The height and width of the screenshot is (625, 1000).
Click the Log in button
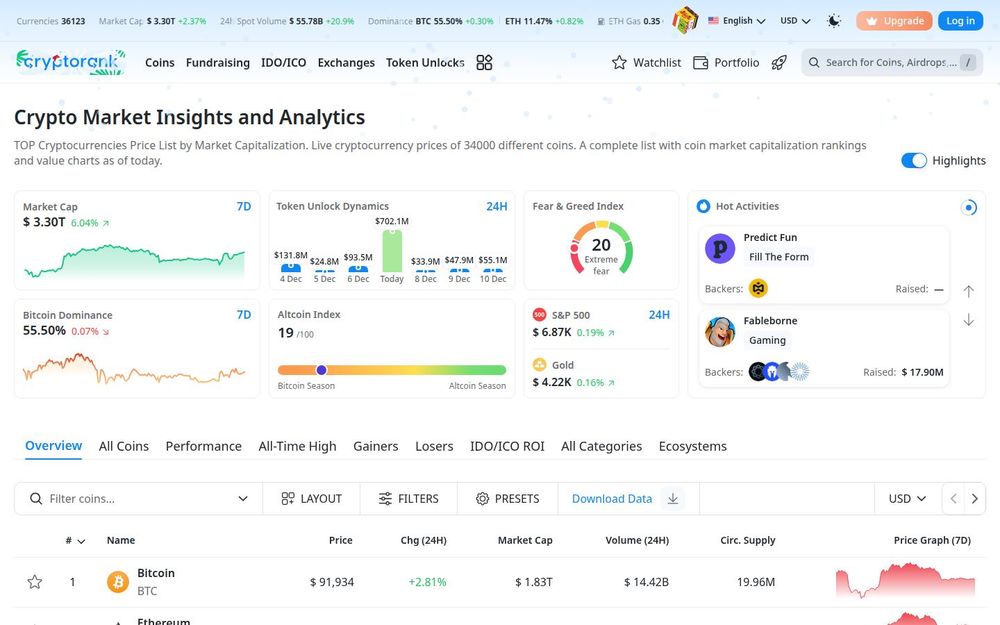tap(960, 21)
